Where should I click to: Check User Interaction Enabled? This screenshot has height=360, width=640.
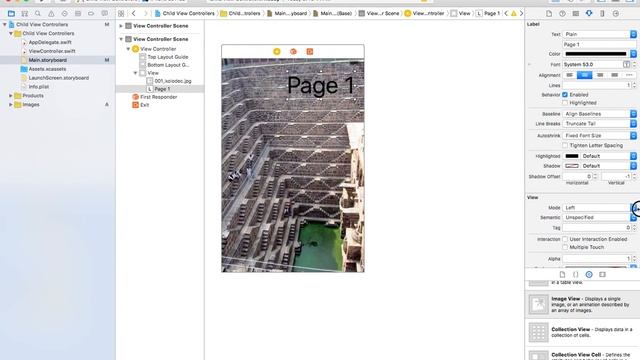click(565, 239)
